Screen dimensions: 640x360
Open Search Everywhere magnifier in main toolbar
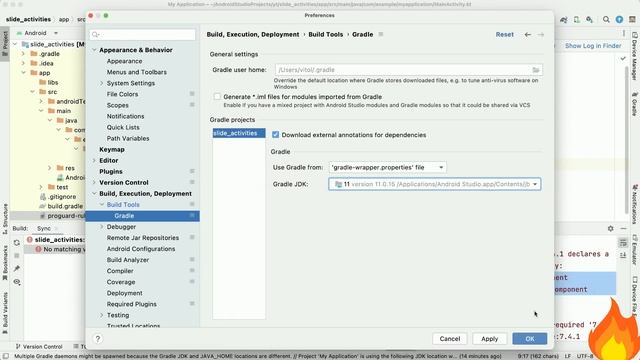click(606, 19)
